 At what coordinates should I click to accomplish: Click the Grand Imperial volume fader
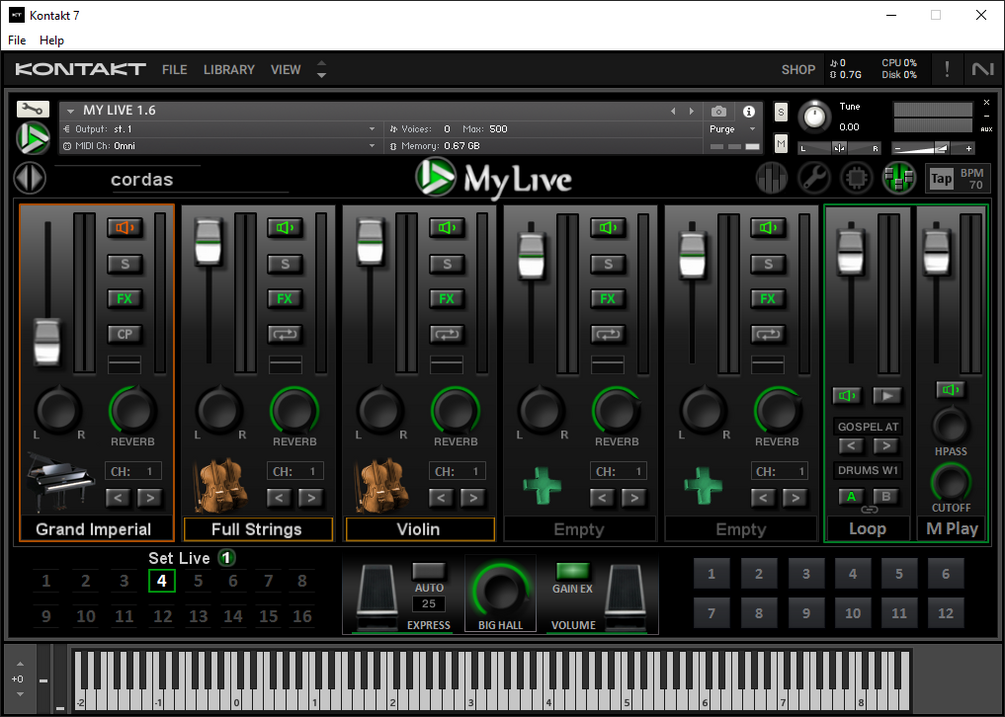tap(47, 342)
